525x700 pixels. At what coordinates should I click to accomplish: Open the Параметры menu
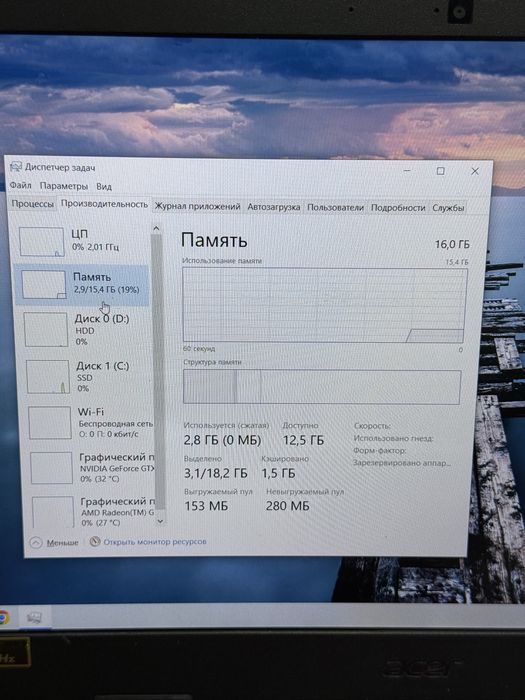63,186
